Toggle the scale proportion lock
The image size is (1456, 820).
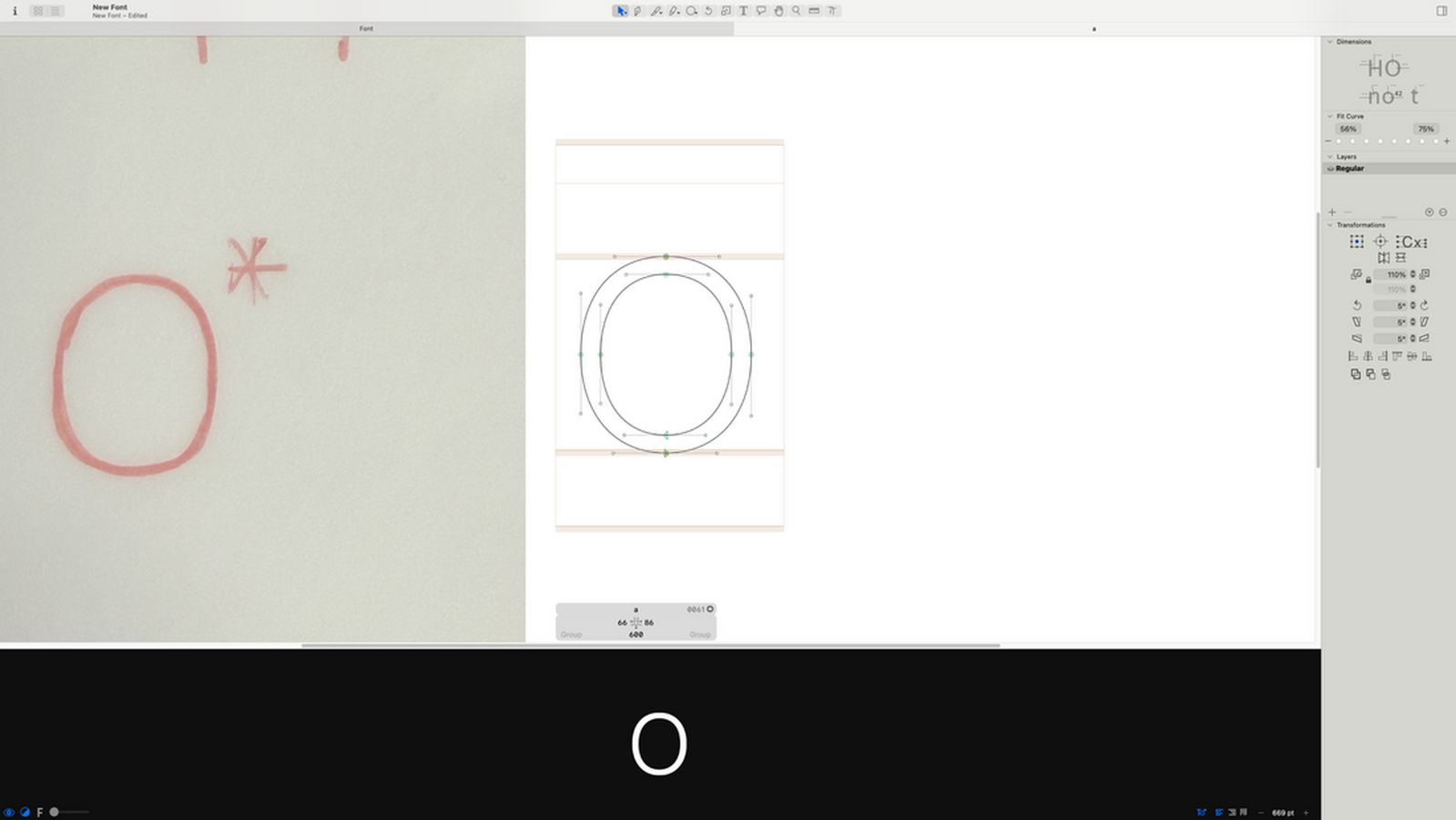point(1368,281)
